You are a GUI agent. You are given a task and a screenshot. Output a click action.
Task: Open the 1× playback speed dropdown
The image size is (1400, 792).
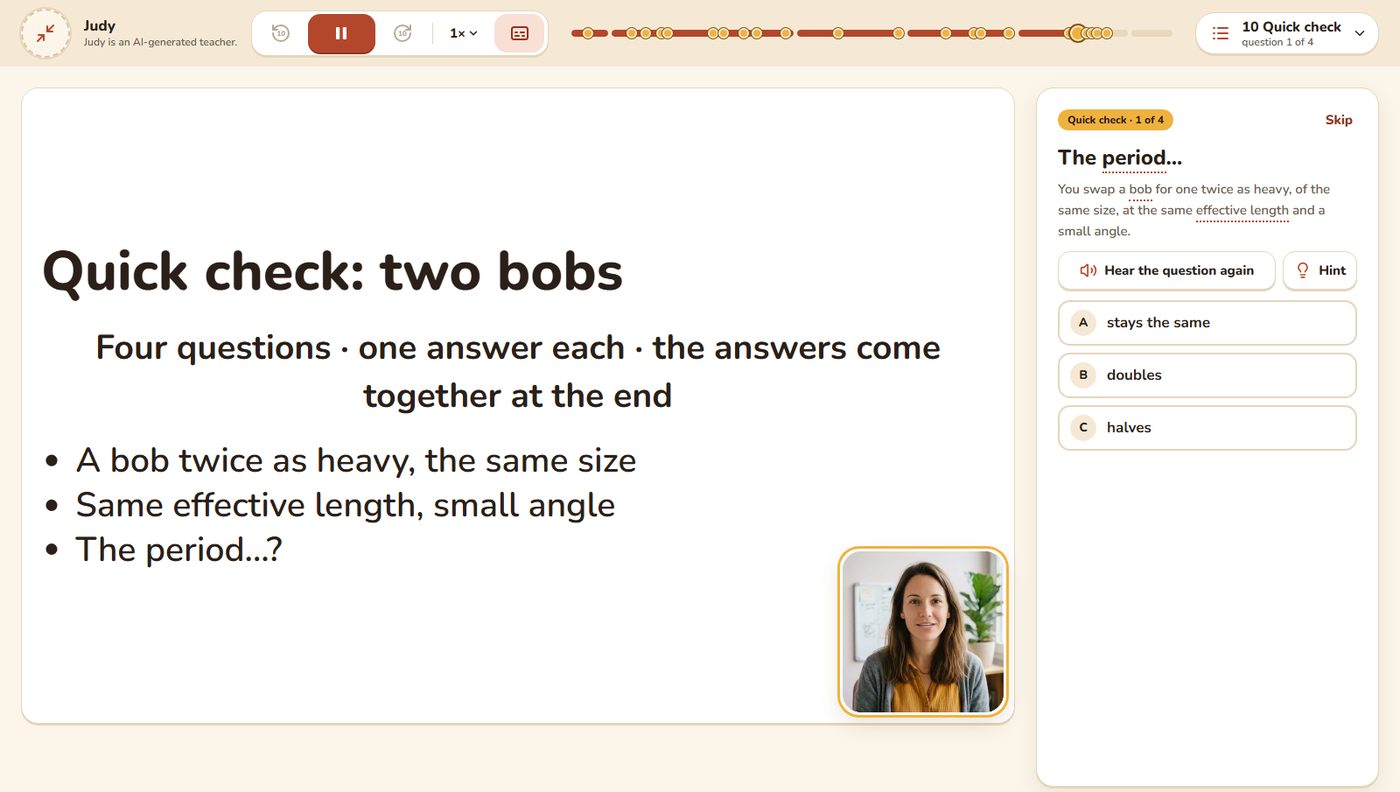click(463, 33)
